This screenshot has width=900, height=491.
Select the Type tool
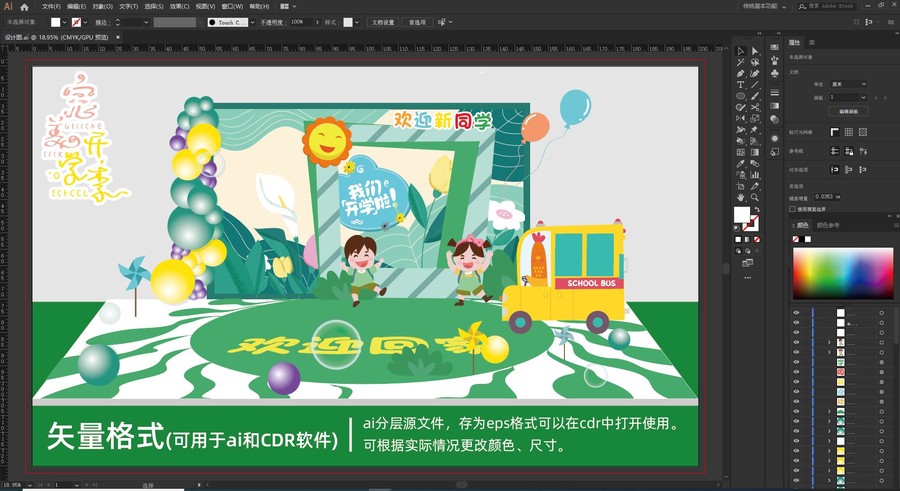[x=740, y=84]
